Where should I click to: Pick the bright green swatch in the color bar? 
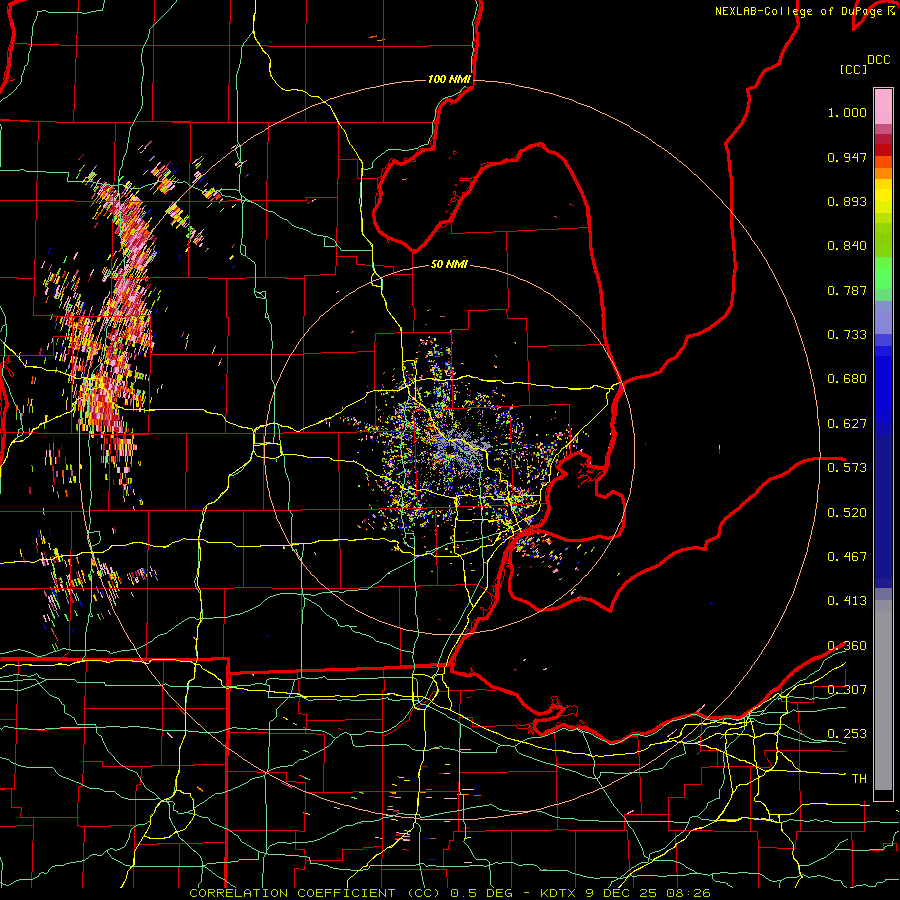(x=883, y=273)
